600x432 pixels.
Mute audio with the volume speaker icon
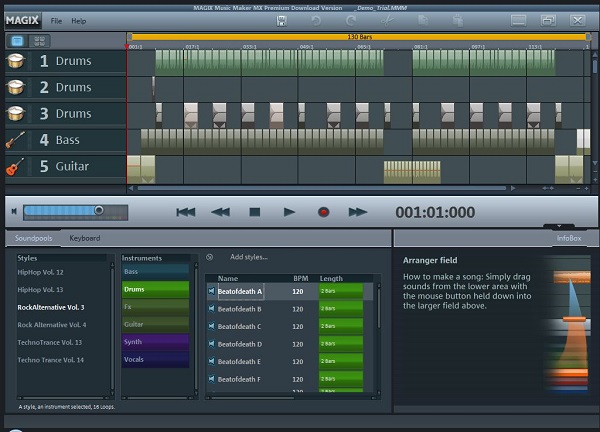[x=13, y=211]
